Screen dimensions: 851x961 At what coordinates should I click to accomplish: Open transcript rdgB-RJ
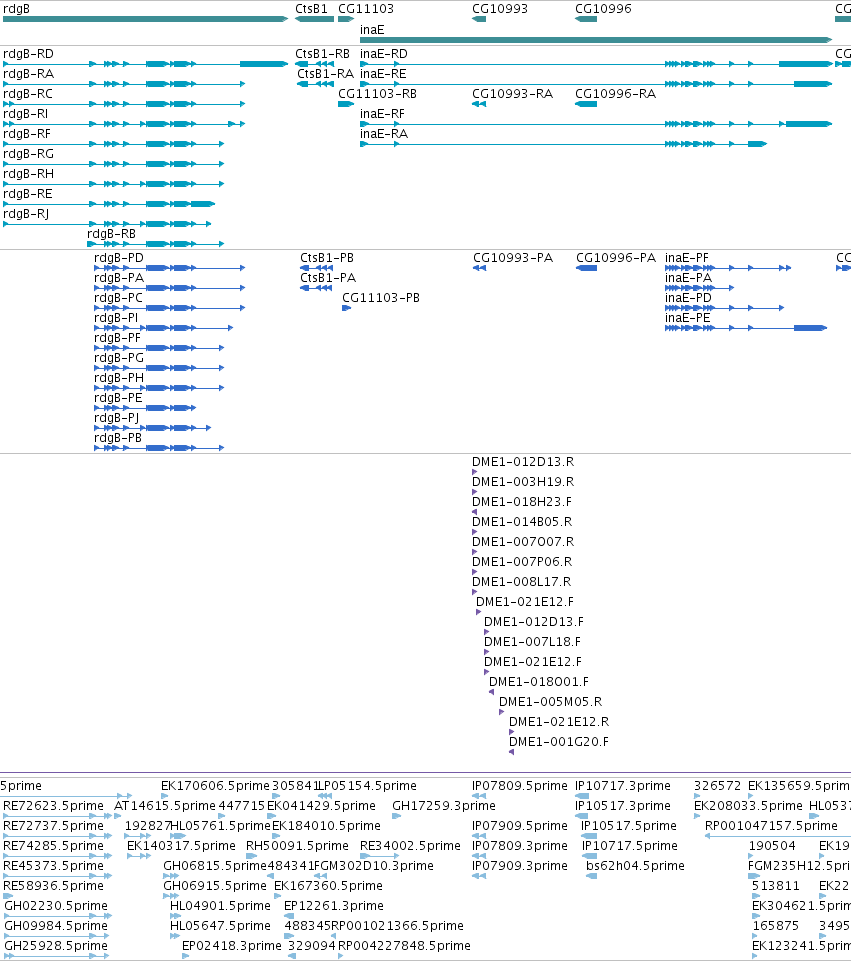(26, 214)
